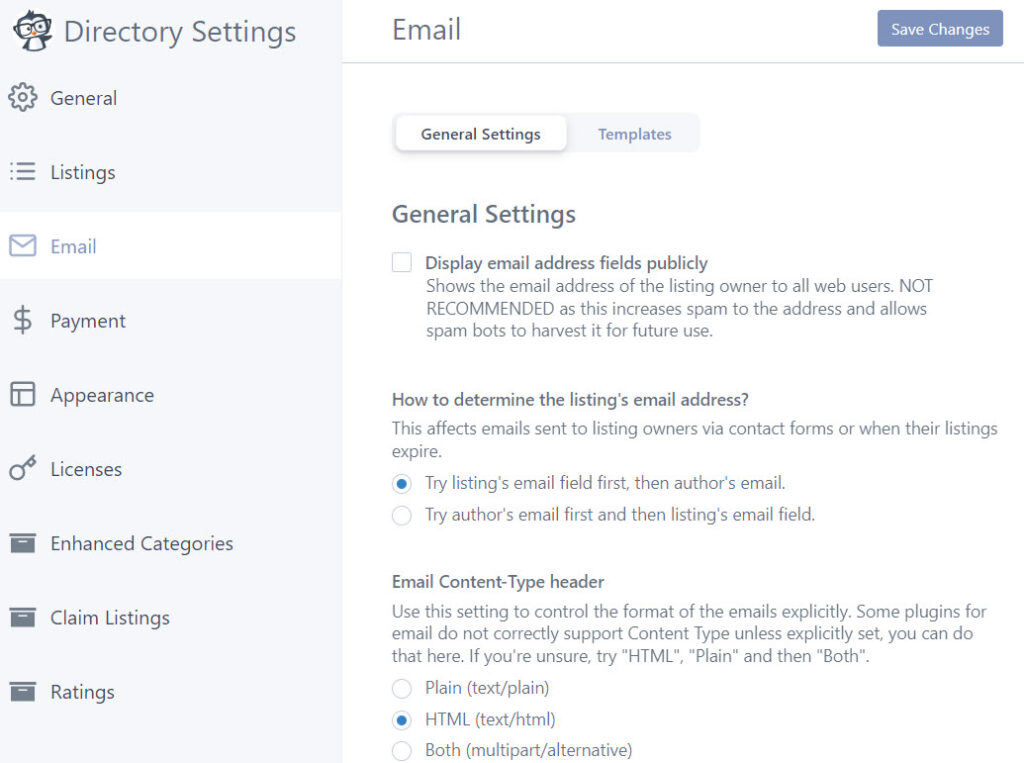Click the envelope icon beside Email

[x=23, y=246]
